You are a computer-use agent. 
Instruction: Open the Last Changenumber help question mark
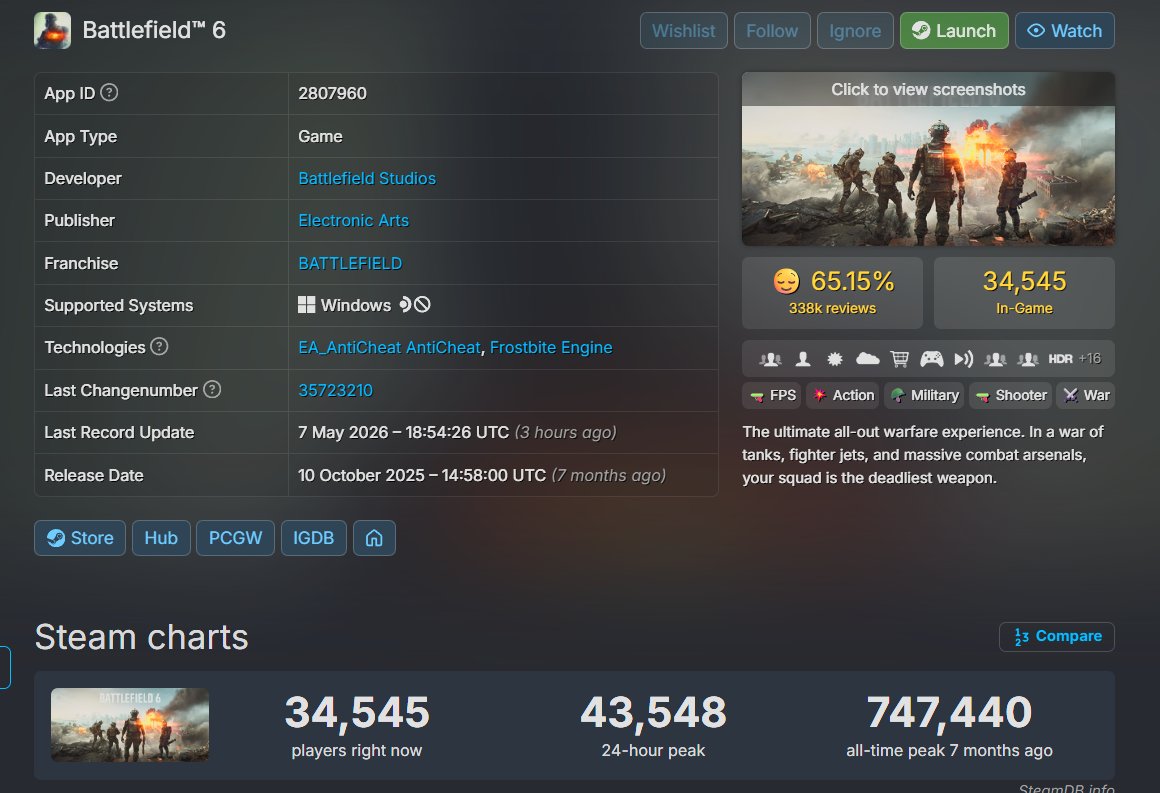(x=212, y=389)
